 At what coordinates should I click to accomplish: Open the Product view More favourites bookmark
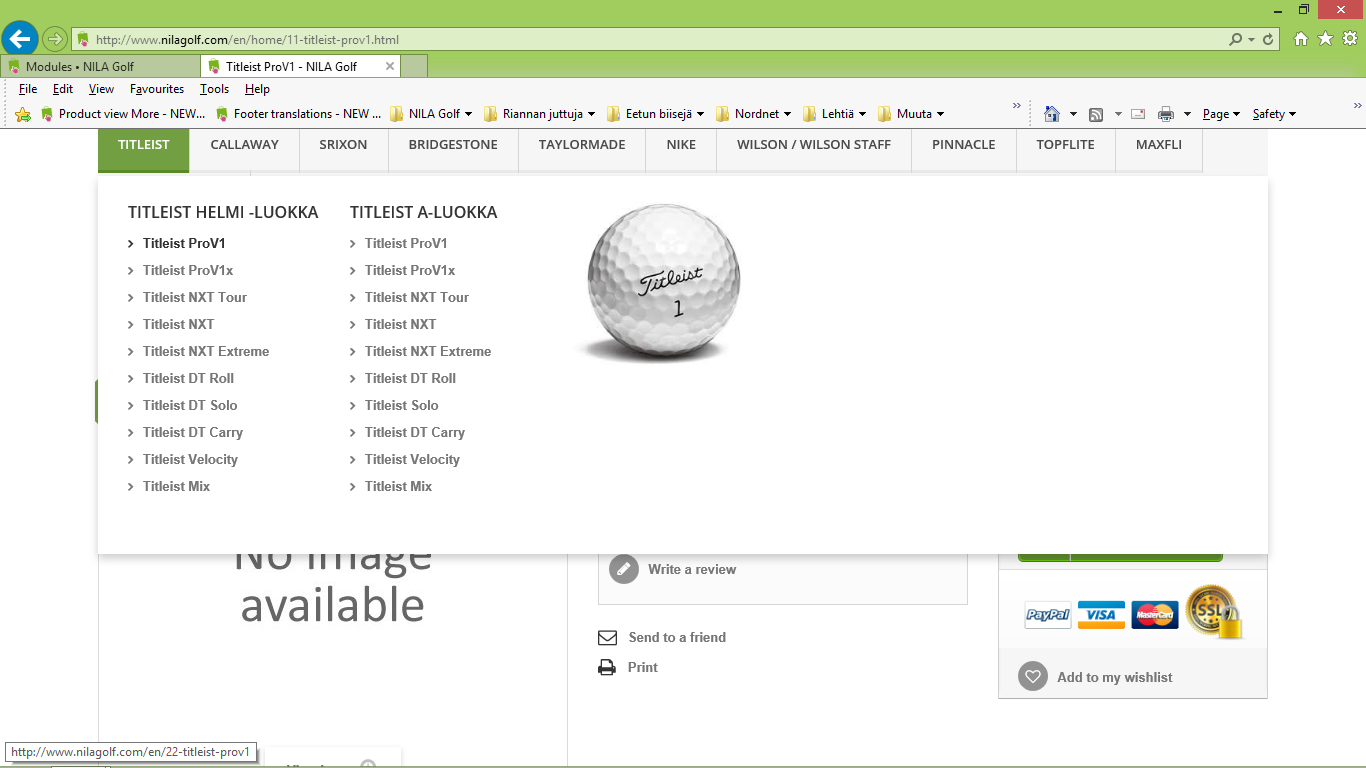123,114
